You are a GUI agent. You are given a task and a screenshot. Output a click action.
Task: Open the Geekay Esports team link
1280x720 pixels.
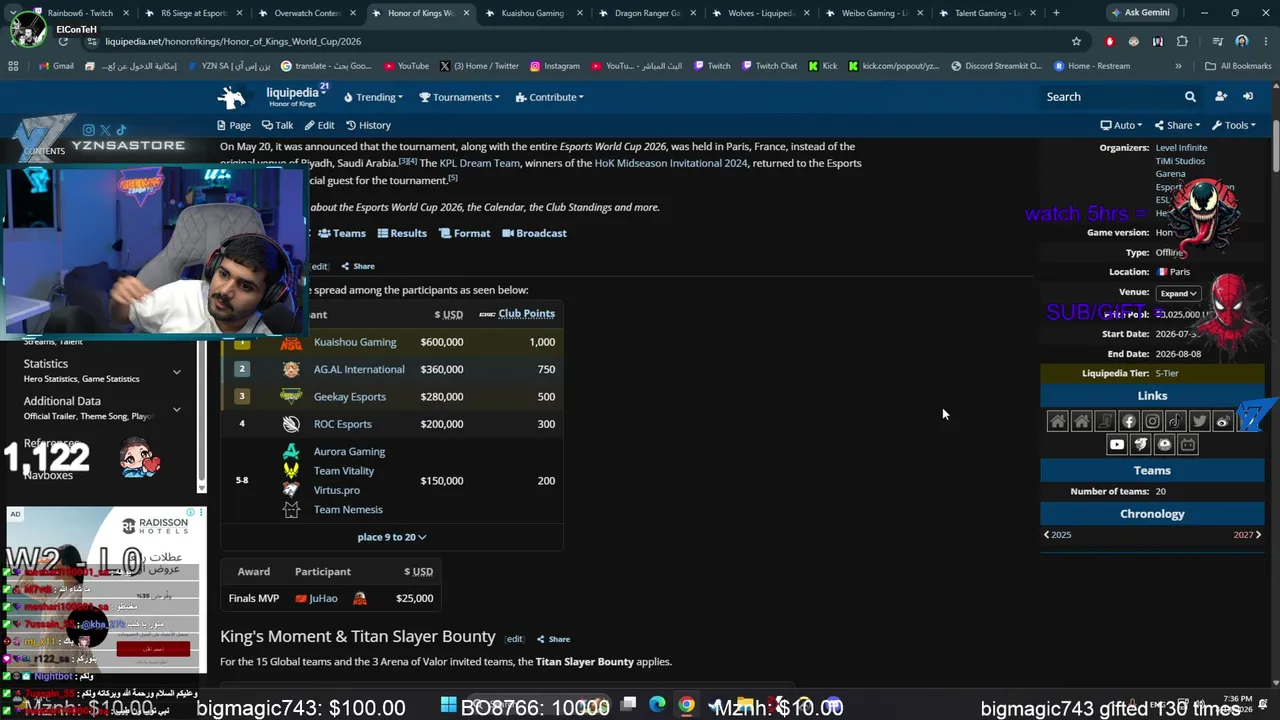(350, 396)
